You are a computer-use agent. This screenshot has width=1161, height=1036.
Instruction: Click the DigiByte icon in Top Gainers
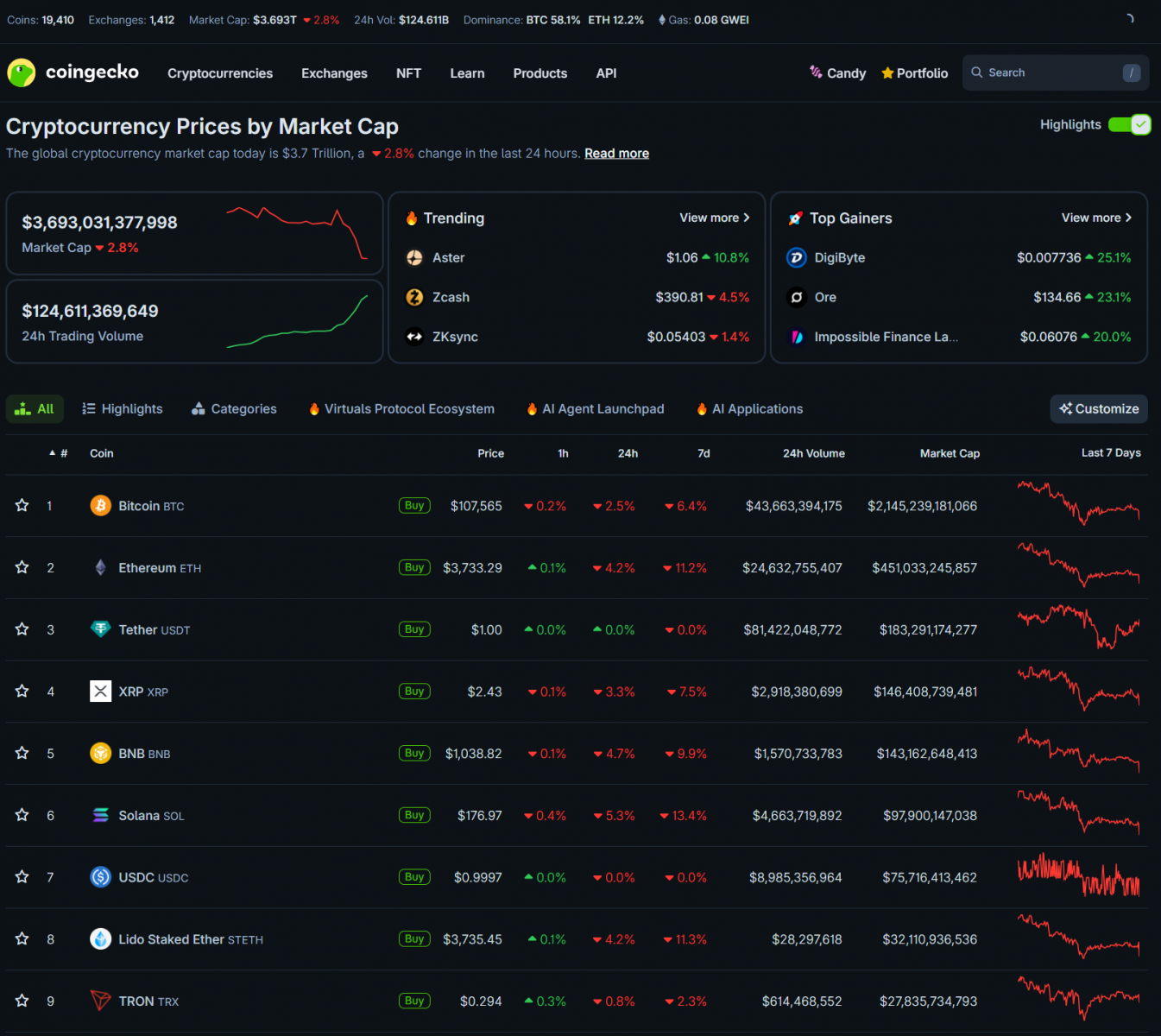797,258
